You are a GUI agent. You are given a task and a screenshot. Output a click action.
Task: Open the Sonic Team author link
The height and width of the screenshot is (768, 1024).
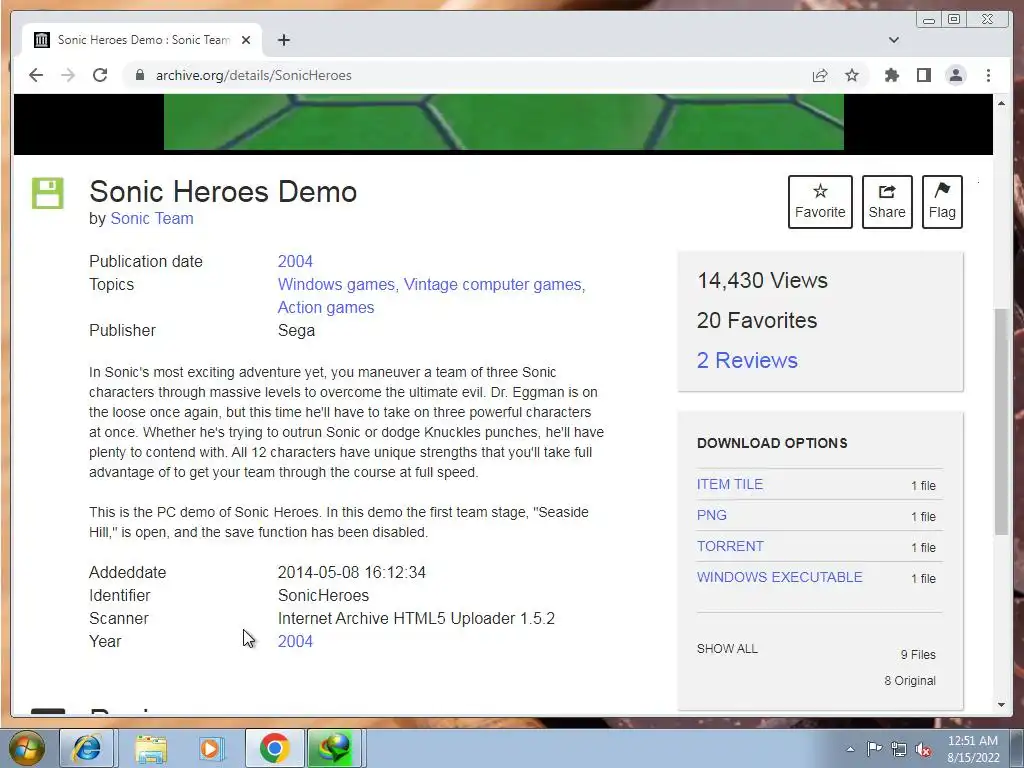pyautogui.click(x=152, y=219)
